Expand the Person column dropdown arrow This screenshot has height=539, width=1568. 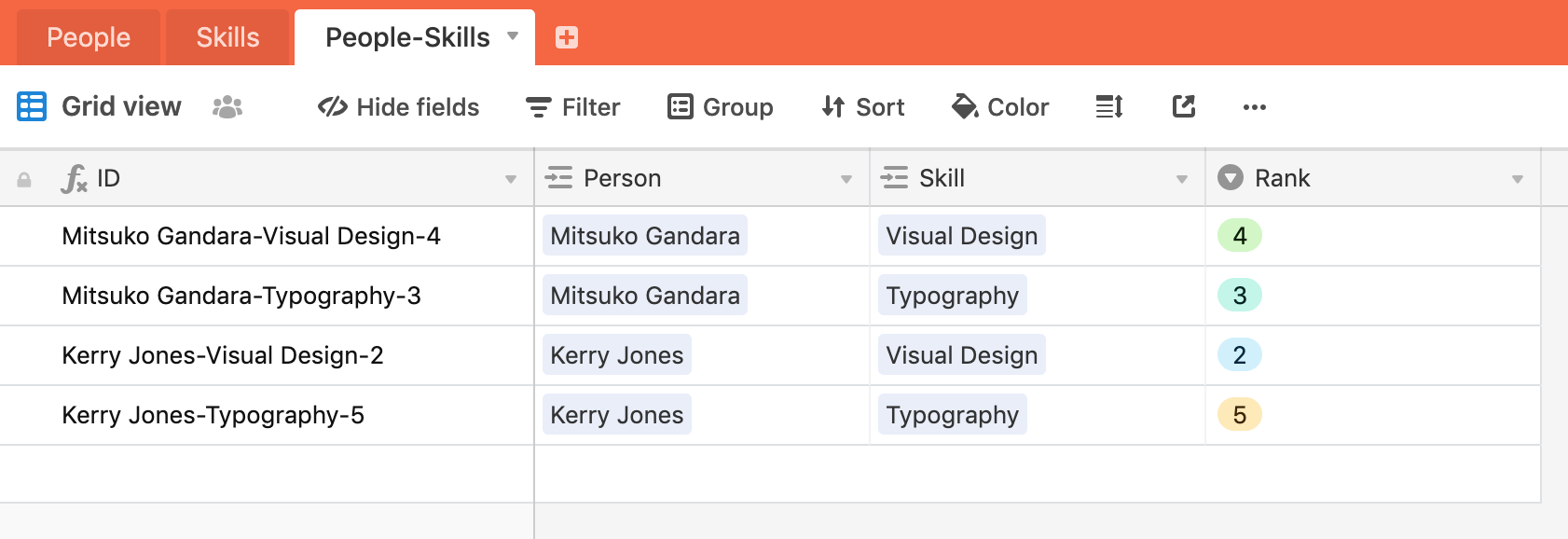pyautogui.click(x=846, y=179)
